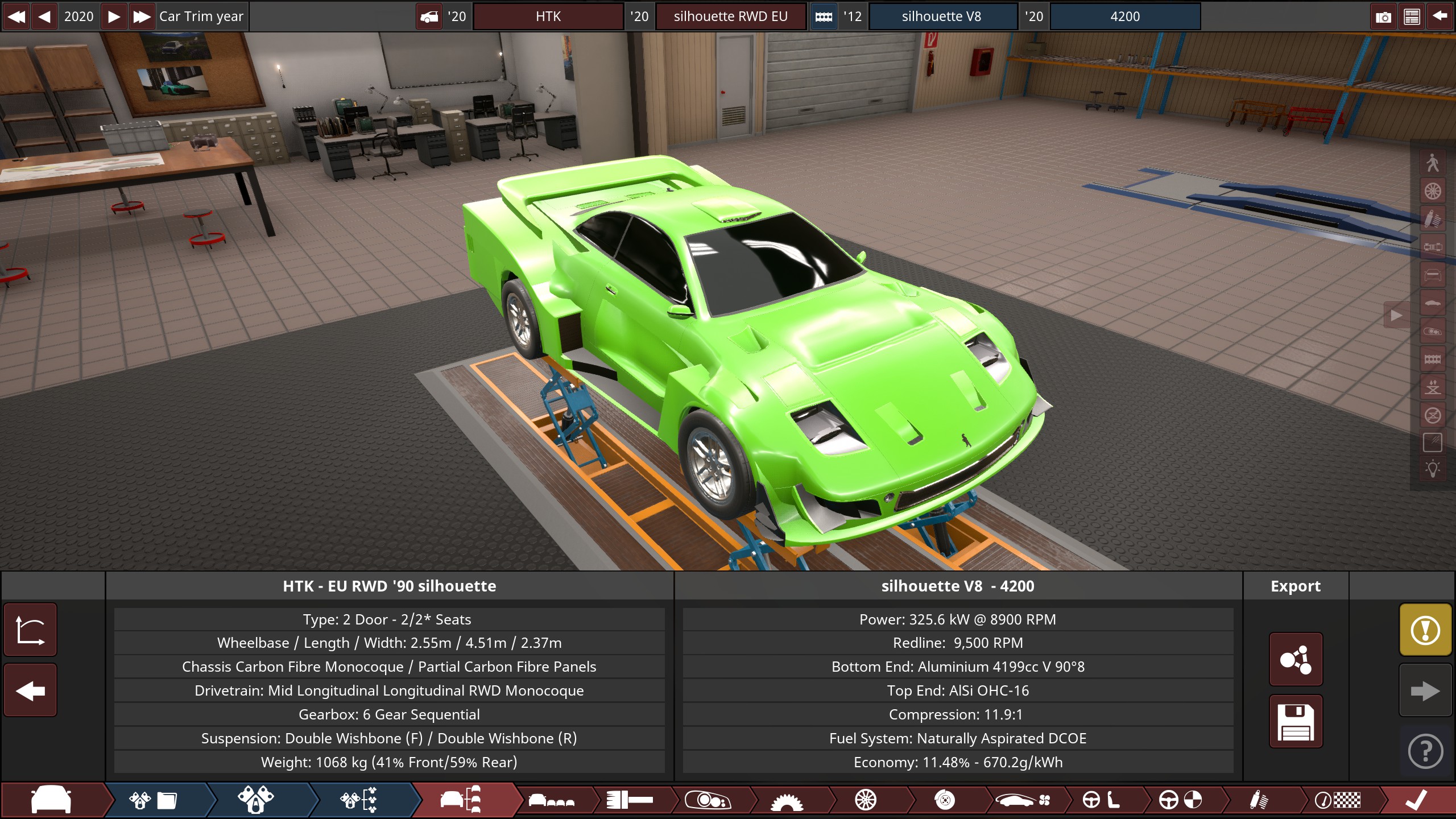This screenshot has height=819, width=1456.
Task: Click the '12 engine family year label
Action: tap(853, 16)
